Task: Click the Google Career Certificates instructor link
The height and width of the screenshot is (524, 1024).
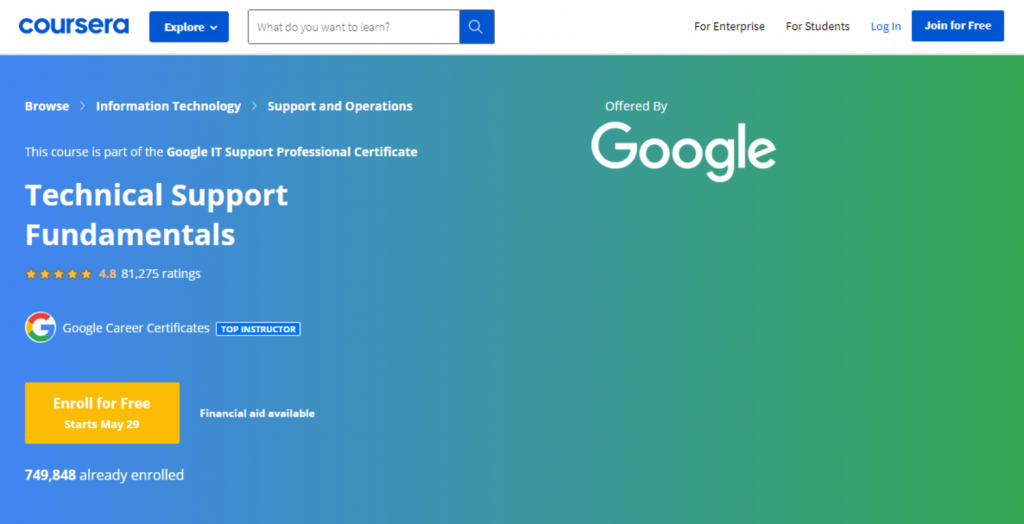Action: tap(136, 328)
